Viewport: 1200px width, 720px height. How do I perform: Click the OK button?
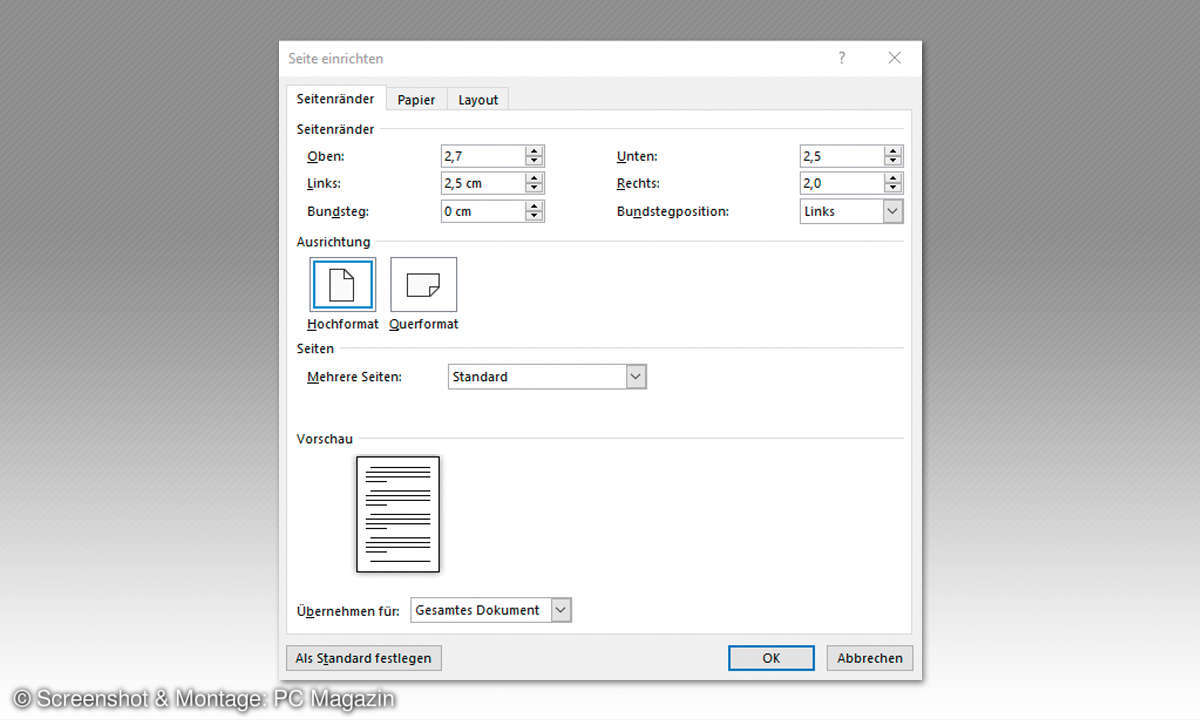pyautogui.click(x=771, y=658)
